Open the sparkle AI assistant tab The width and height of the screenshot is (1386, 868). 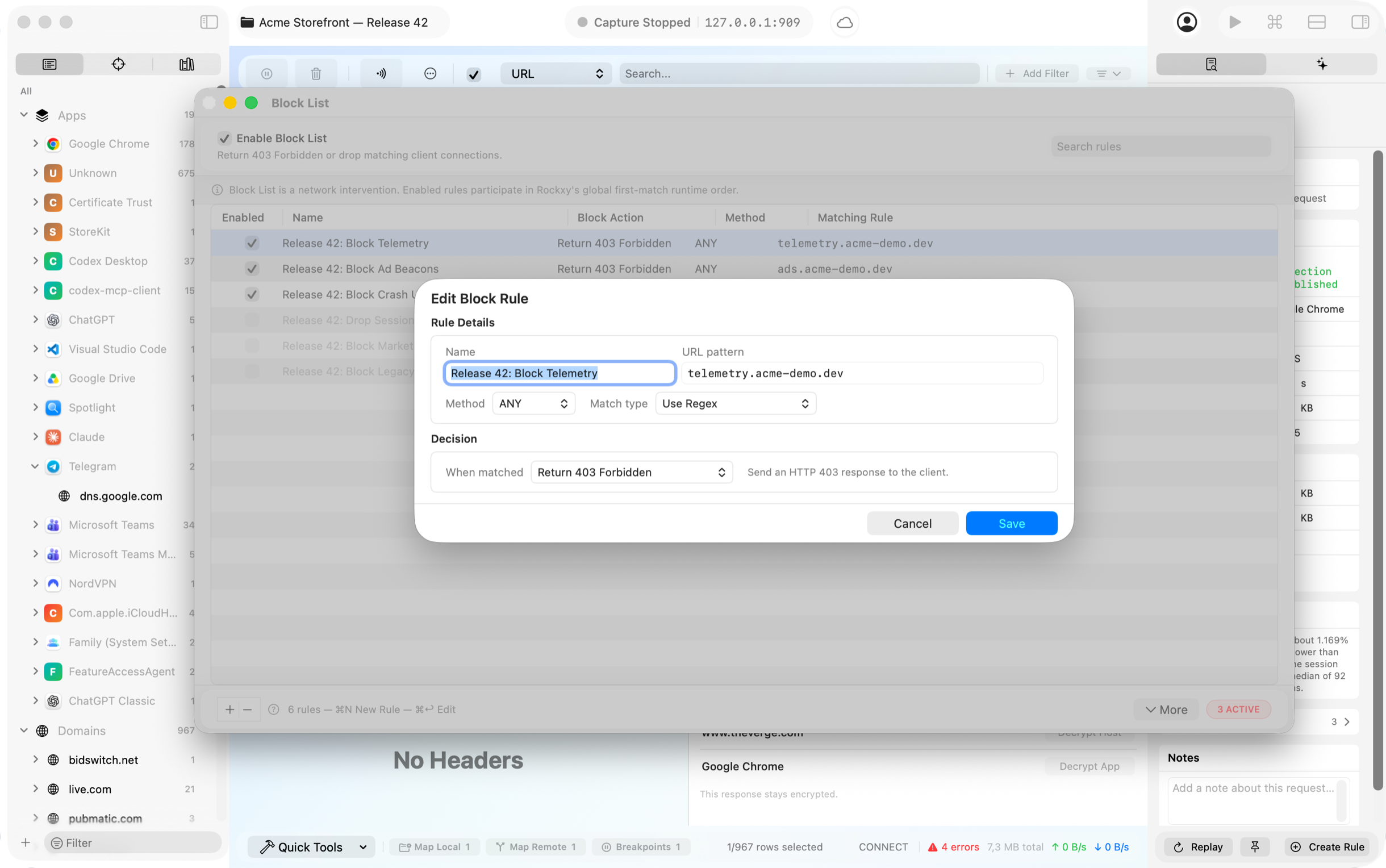coord(1322,64)
